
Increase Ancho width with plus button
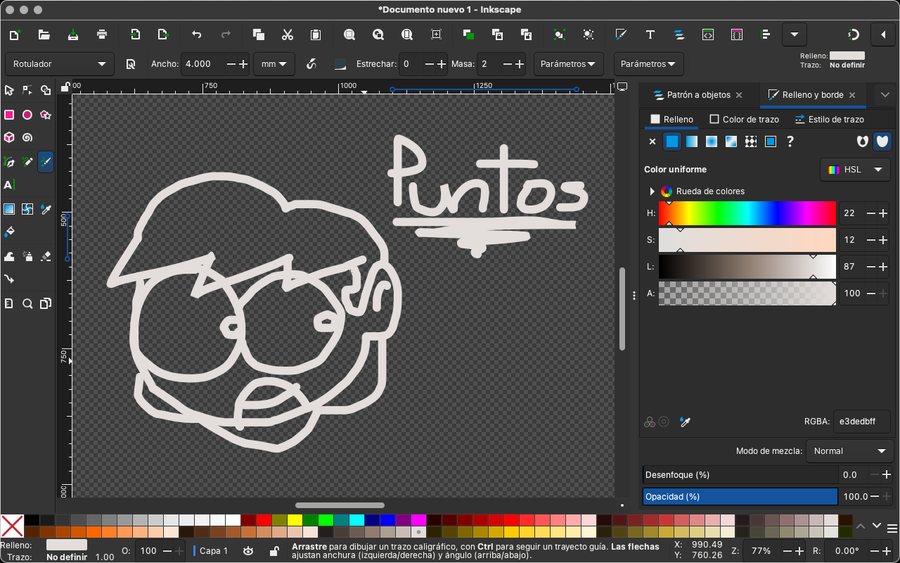[243, 64]
